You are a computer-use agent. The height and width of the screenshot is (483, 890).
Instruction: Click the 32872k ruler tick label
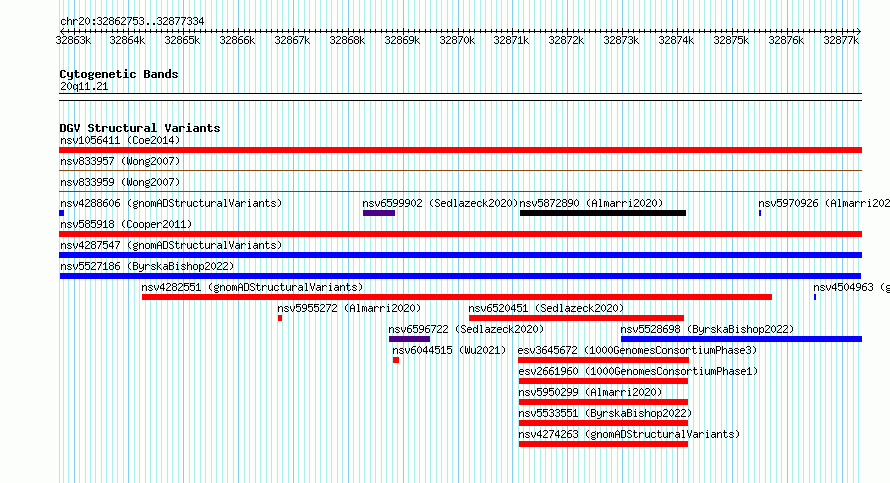pos(566,40)
